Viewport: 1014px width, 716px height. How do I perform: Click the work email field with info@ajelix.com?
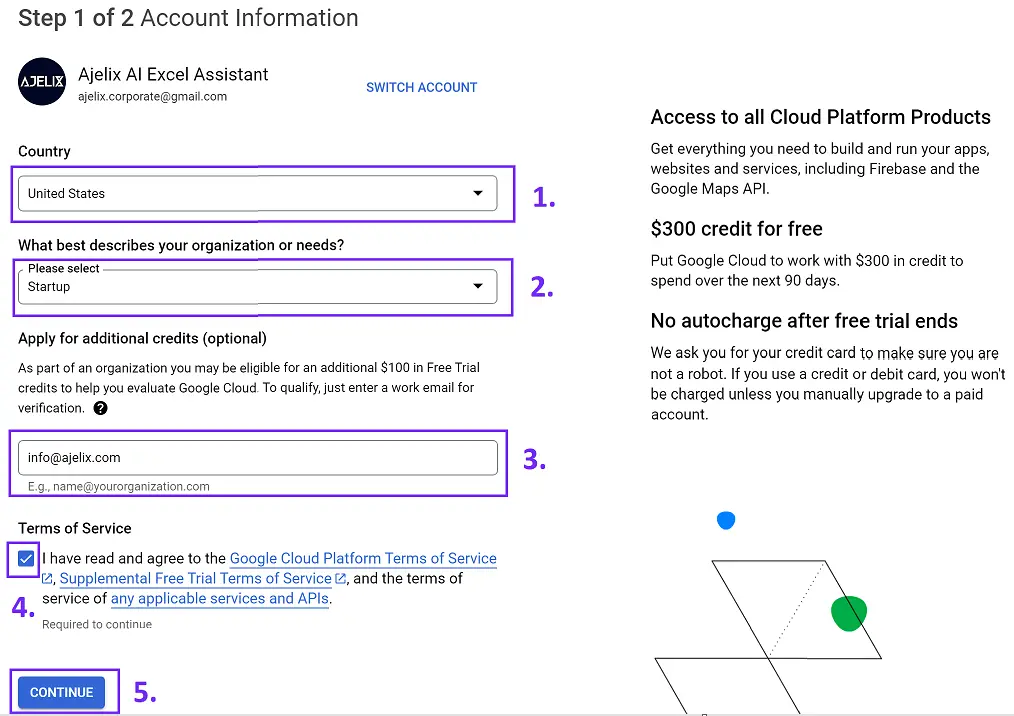257,458
